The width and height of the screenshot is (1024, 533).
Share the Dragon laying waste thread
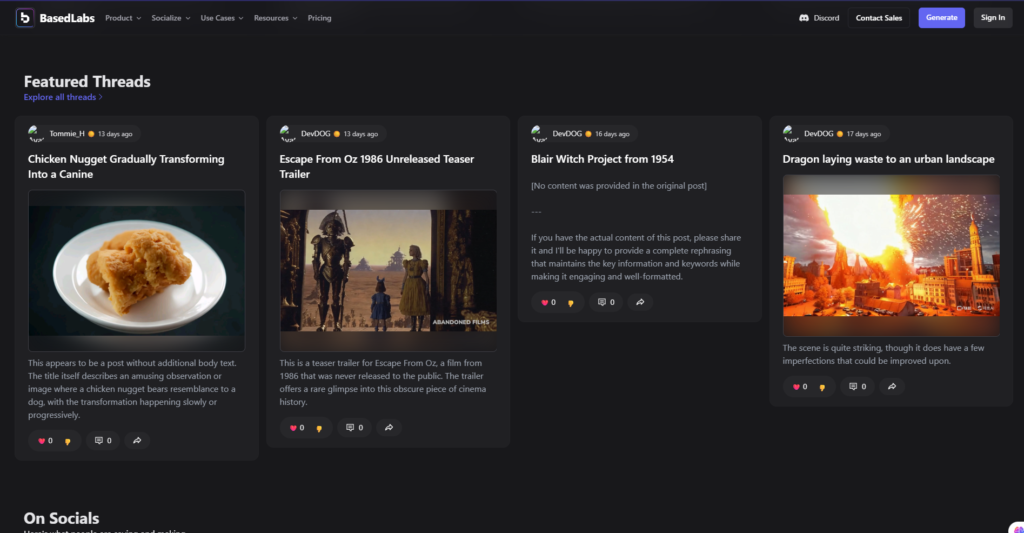tap(891, 387)
